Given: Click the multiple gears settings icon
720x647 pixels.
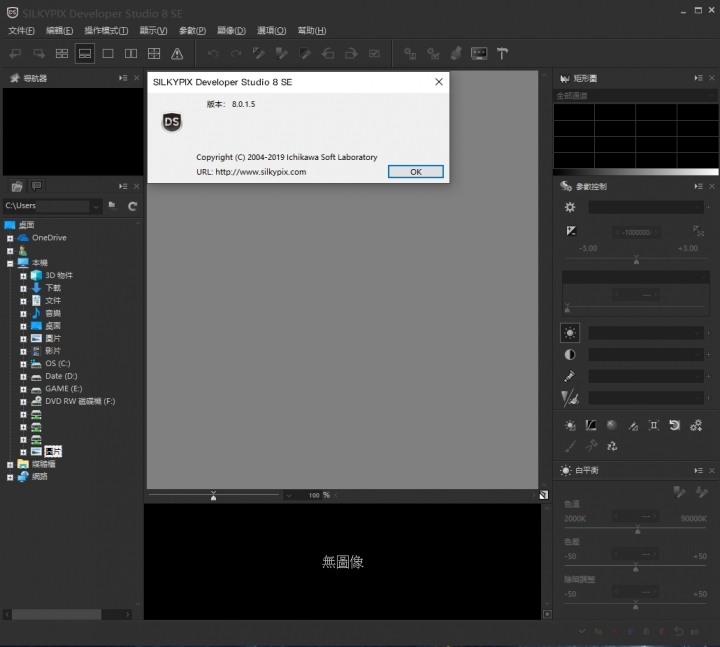Looking at the screenshot, I should [x=696, y=425].
